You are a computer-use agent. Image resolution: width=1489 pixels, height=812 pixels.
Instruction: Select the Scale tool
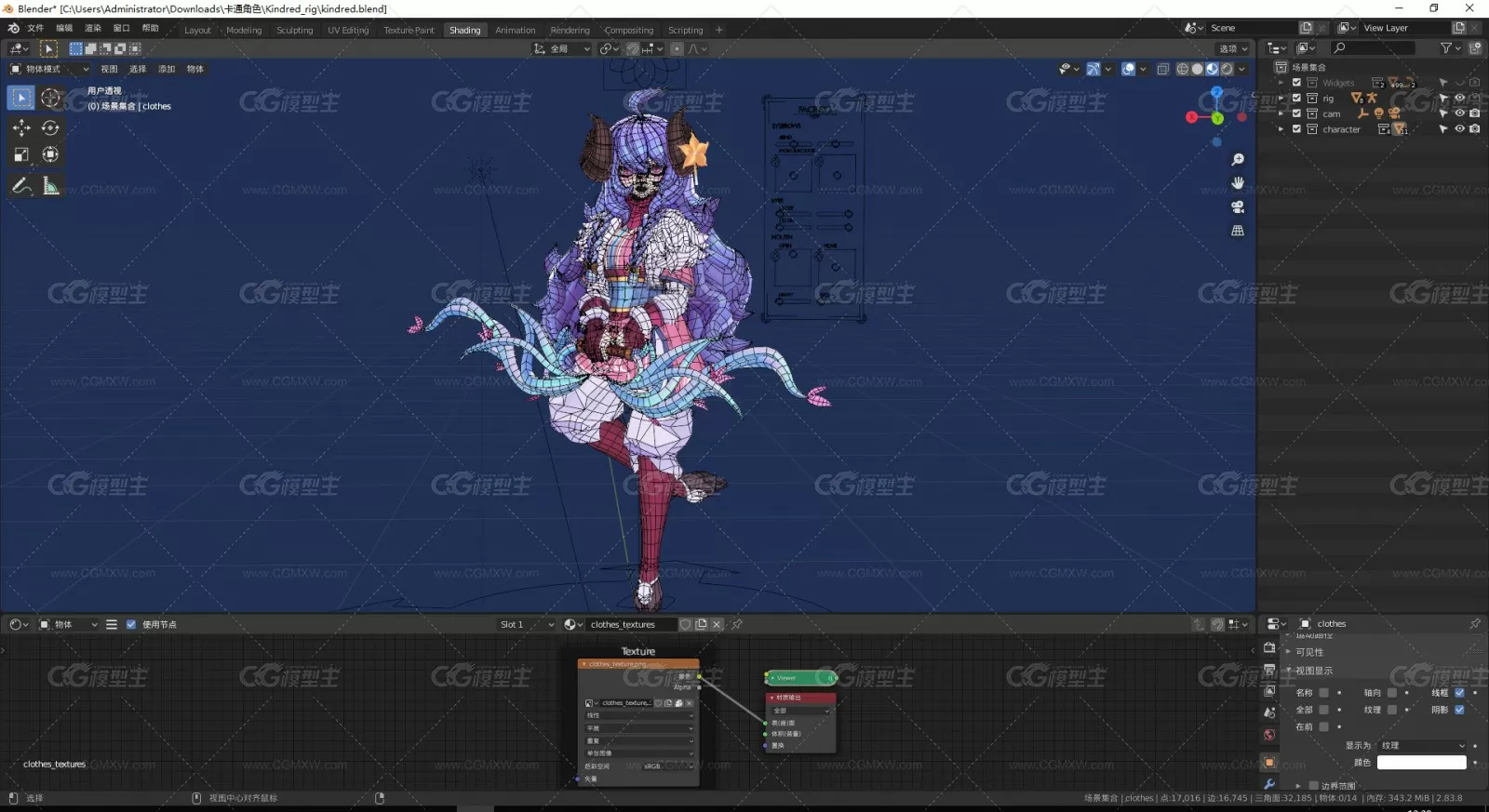point(21,154)
